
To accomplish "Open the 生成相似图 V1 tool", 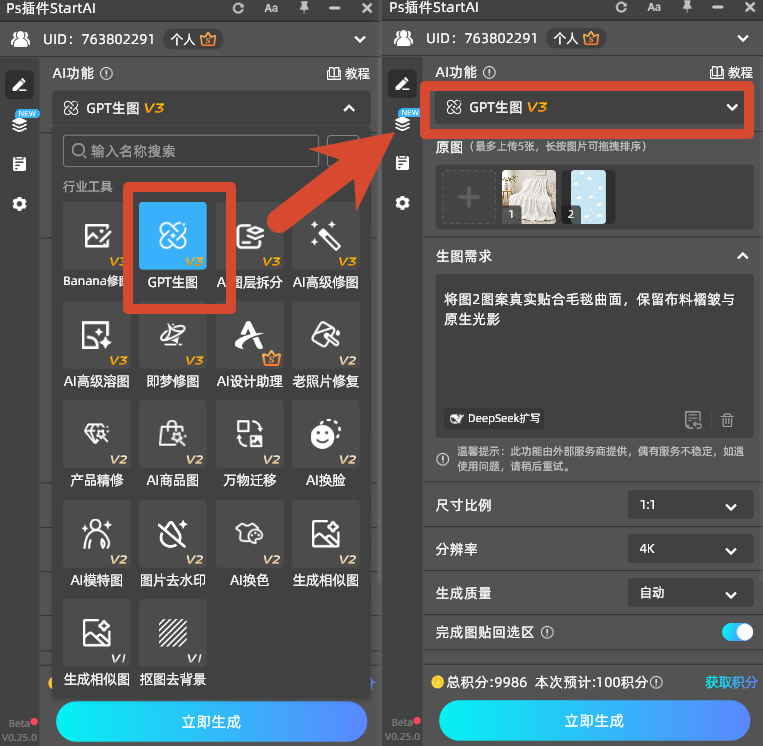I will 96,633.
